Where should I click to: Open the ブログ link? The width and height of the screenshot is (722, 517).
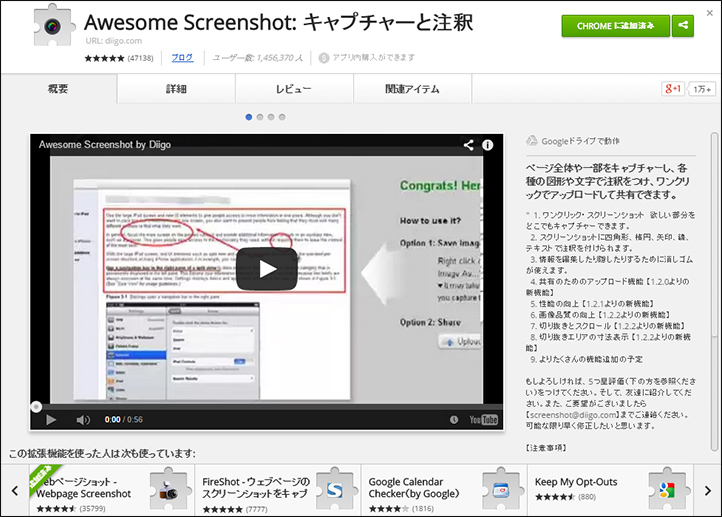pos(182,58)
